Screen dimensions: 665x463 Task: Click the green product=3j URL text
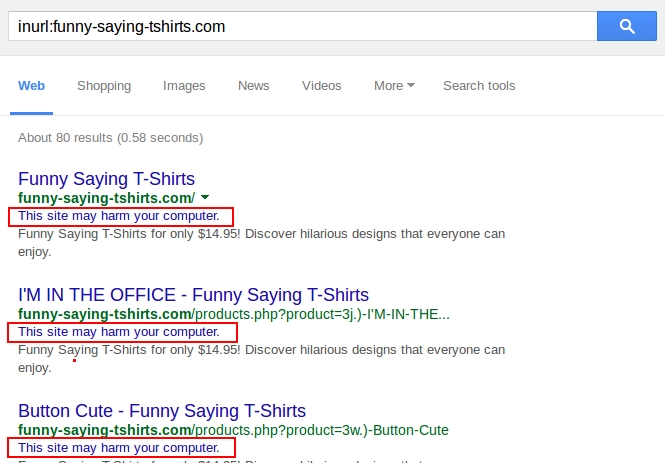tap(234, 314)
